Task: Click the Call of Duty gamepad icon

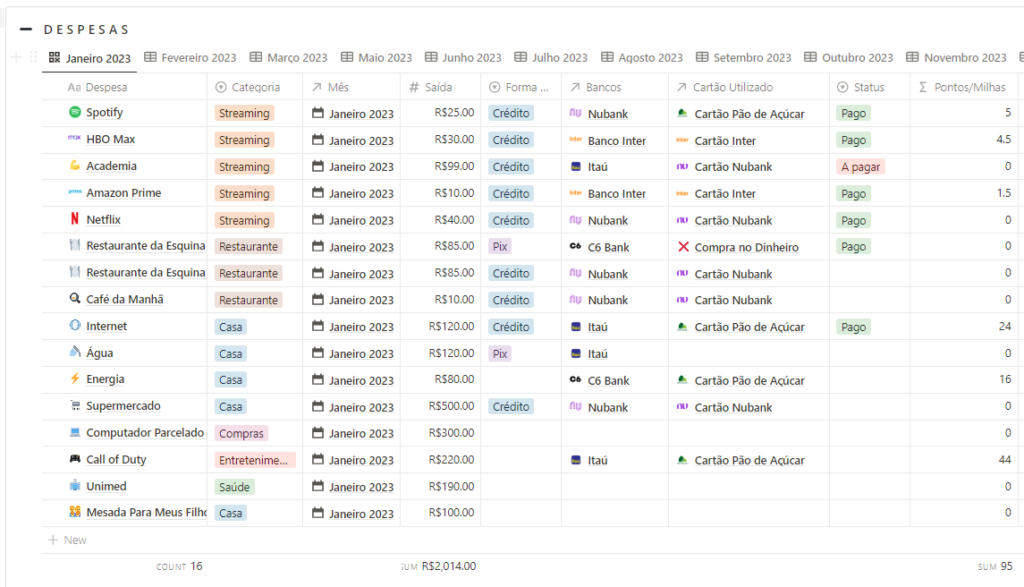Action: [x=74, y=460]
